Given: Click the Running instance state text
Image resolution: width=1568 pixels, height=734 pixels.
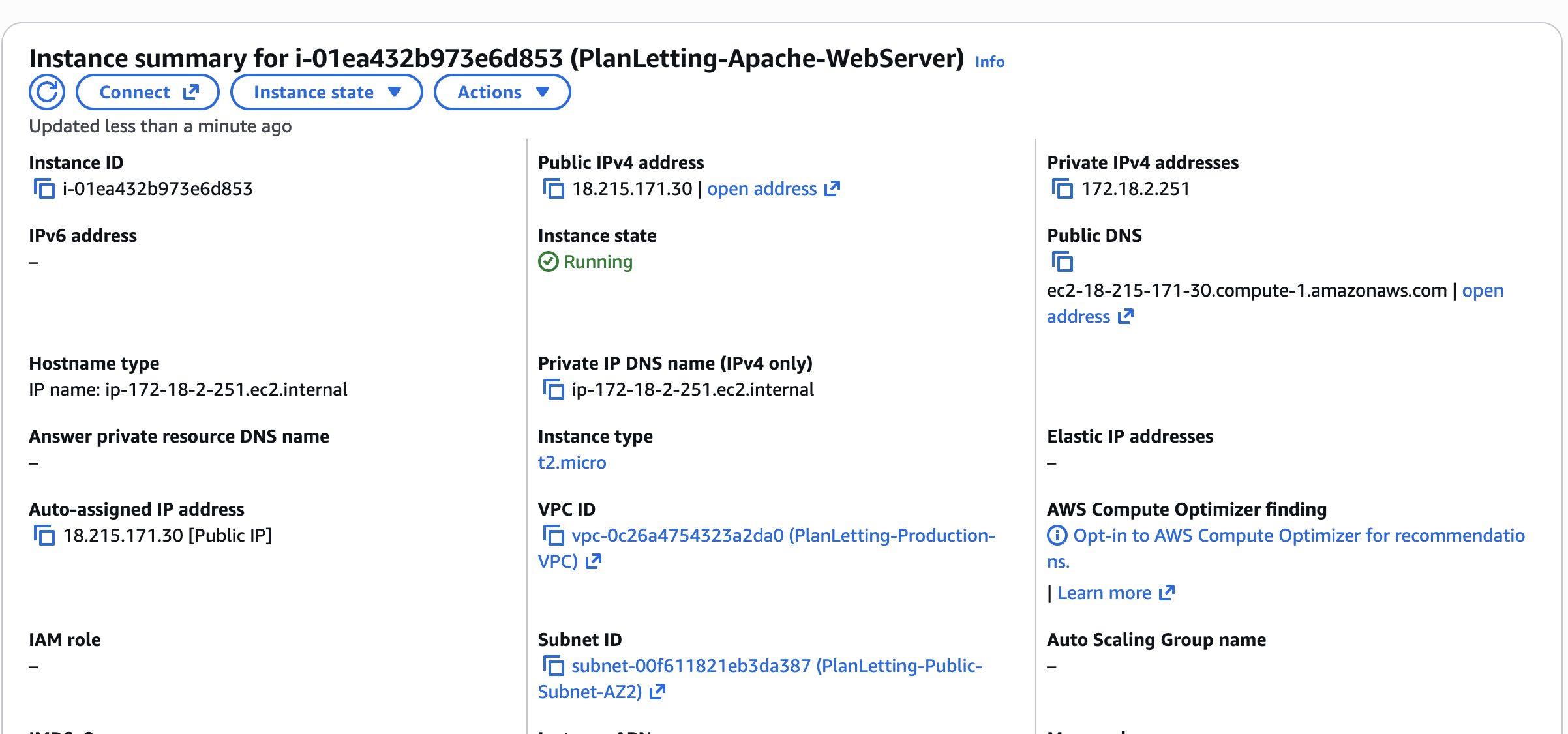Looking at the screenshot, I should 598,262.
